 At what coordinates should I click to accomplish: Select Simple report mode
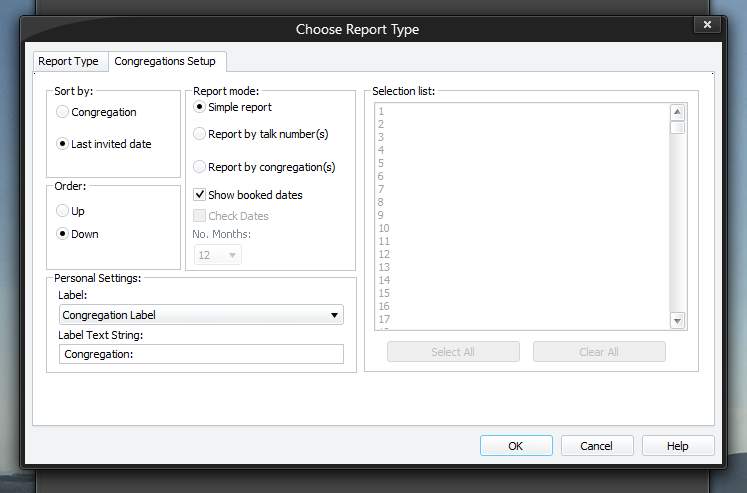[x=200, y=107]
